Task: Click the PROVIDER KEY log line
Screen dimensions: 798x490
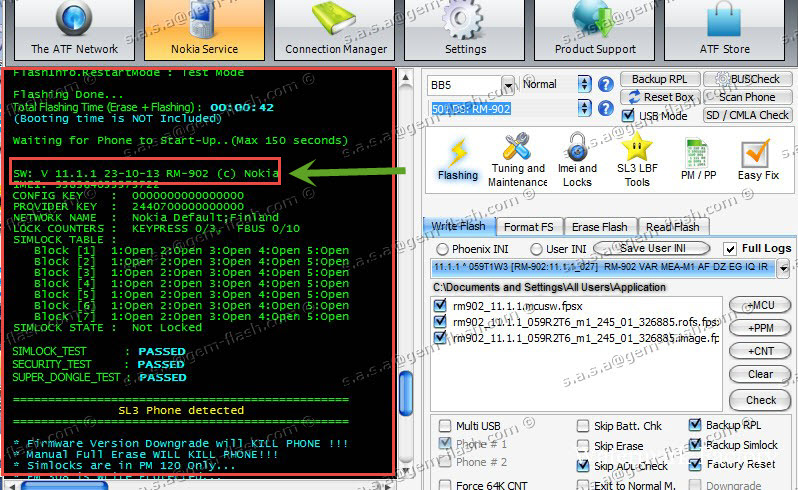Action: pyautogui.click(x=128, y=207)
